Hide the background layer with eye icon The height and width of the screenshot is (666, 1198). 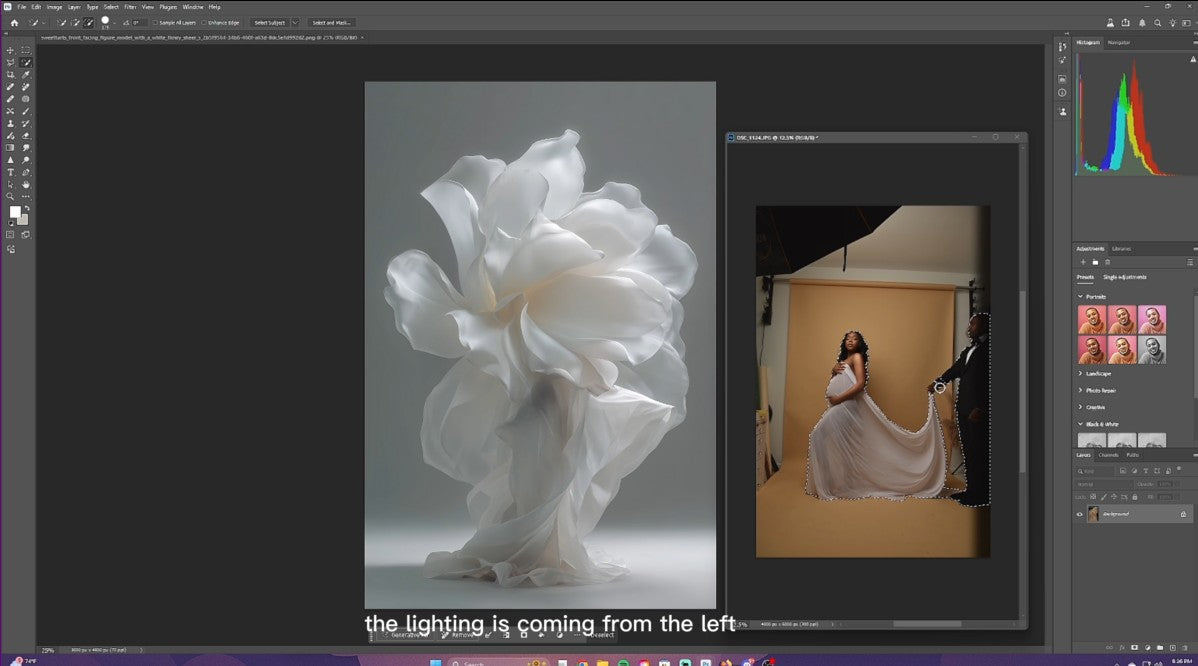click(x=1079, y=514)
